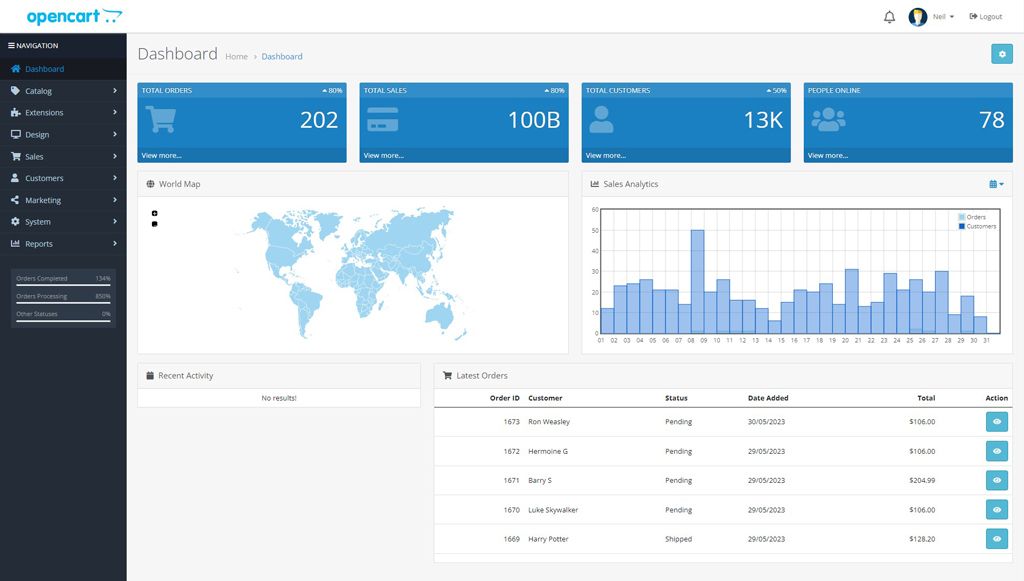Click the Orders Completed progress bar

pyautogui.click(x=63, y=285)
